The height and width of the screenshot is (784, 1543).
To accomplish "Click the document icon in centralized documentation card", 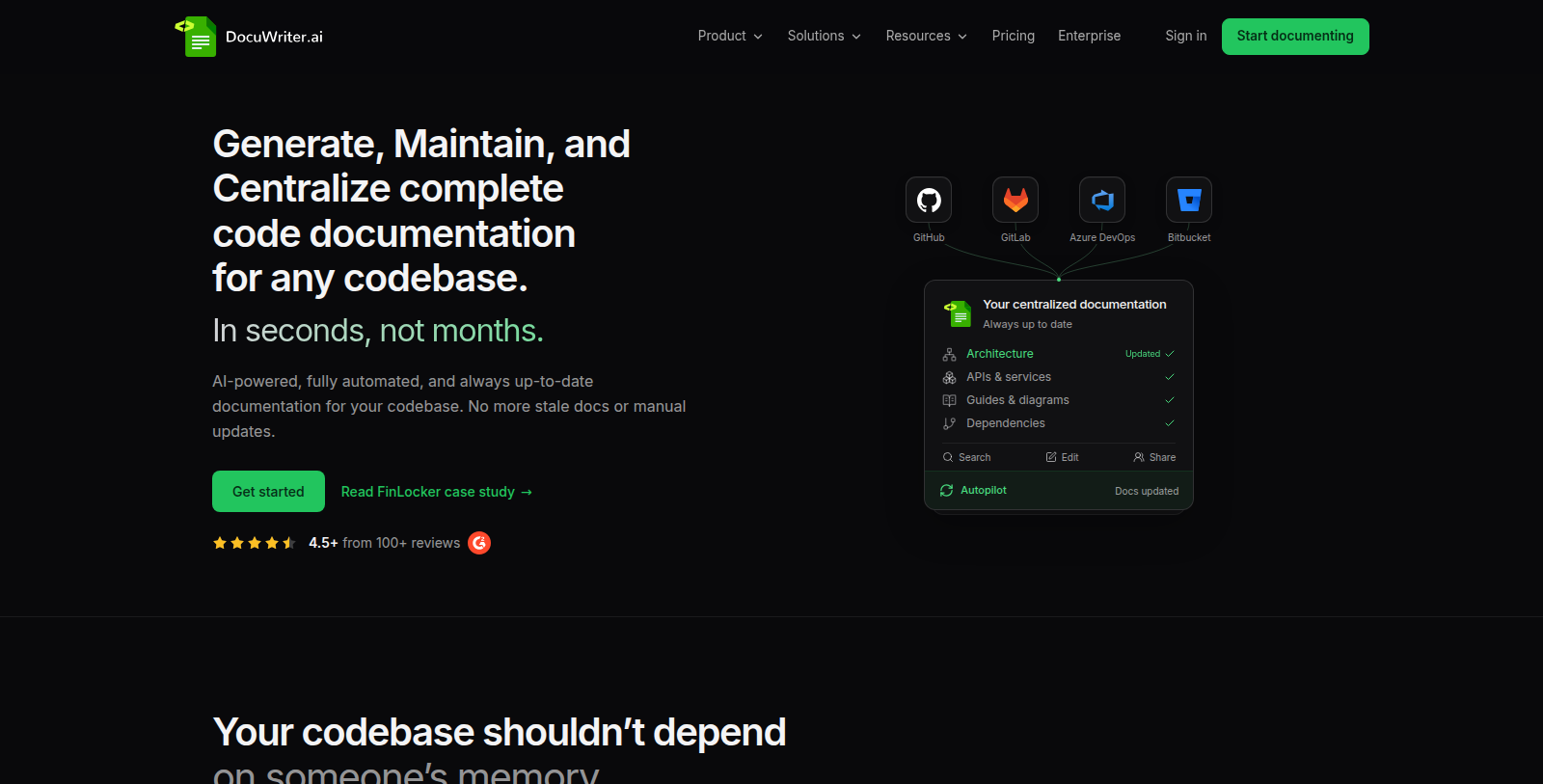I will coord(958,313).
